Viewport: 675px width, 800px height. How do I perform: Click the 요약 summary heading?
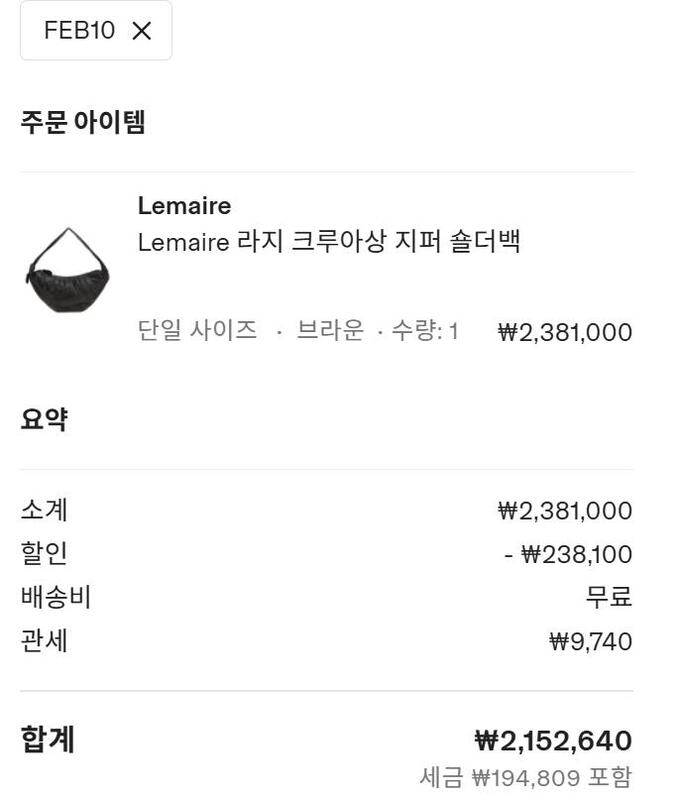44,419
